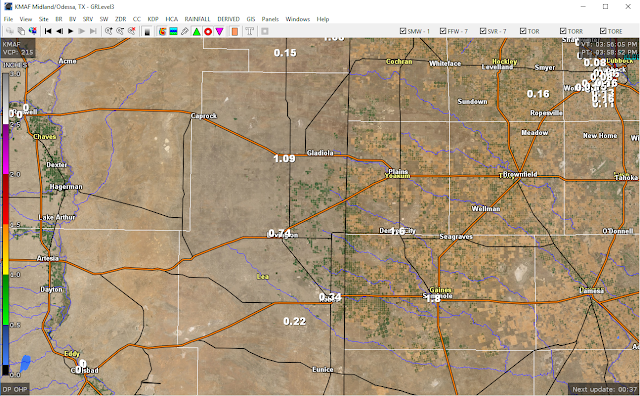This screenshot has height=396, width=640.
Task: Step back one frame in the loop
Action: [x=60, y=31]
